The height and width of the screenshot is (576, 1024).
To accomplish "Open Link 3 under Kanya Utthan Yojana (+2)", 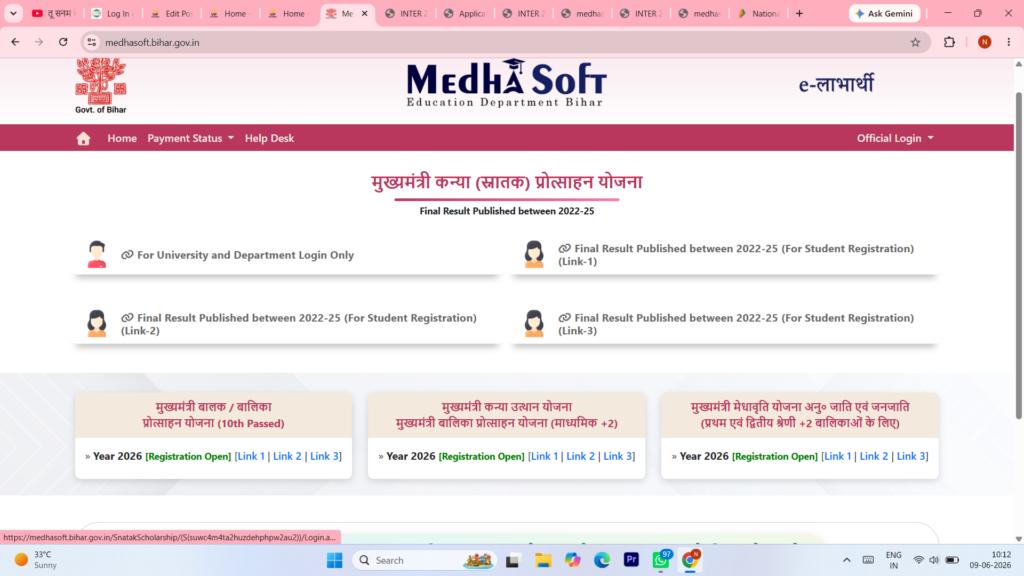I will point(617,456).
